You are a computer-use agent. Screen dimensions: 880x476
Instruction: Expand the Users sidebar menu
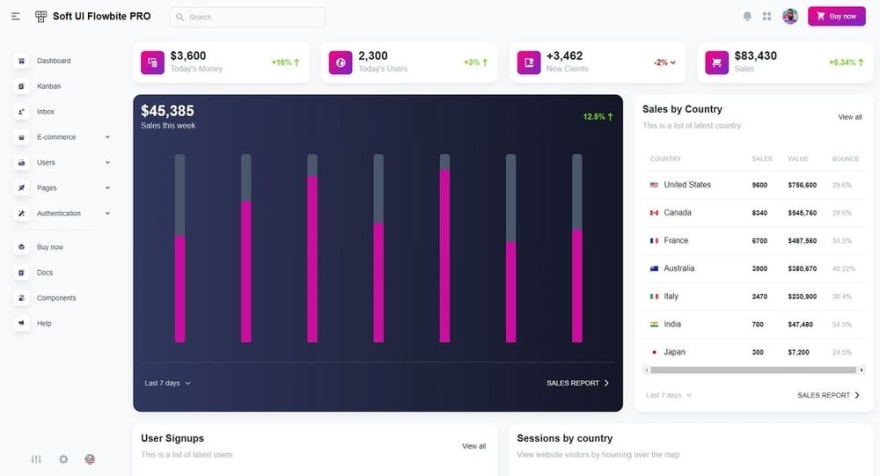[62, 162]
